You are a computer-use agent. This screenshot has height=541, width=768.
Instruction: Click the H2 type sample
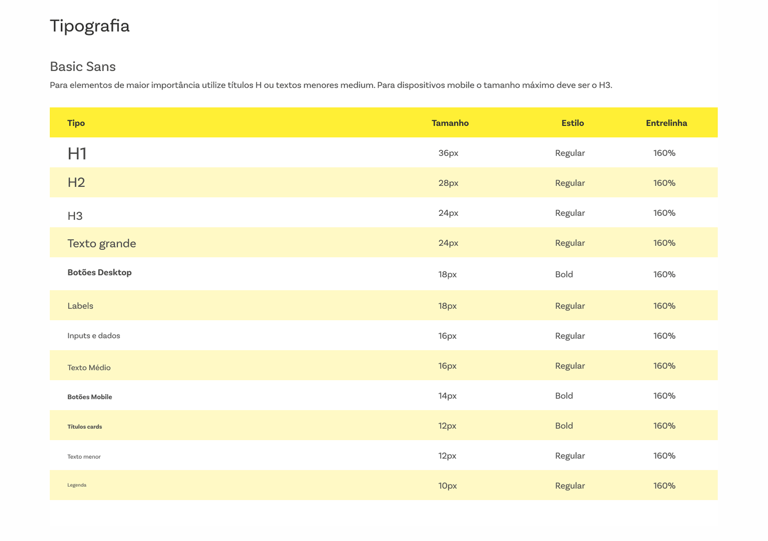point(76,183)
